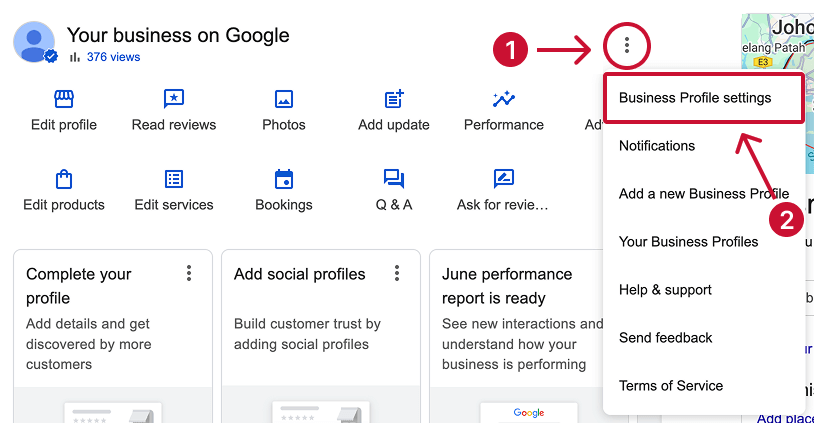Click Build customer trust by adding text
The image size is (814, 423).
click(307, 334)
